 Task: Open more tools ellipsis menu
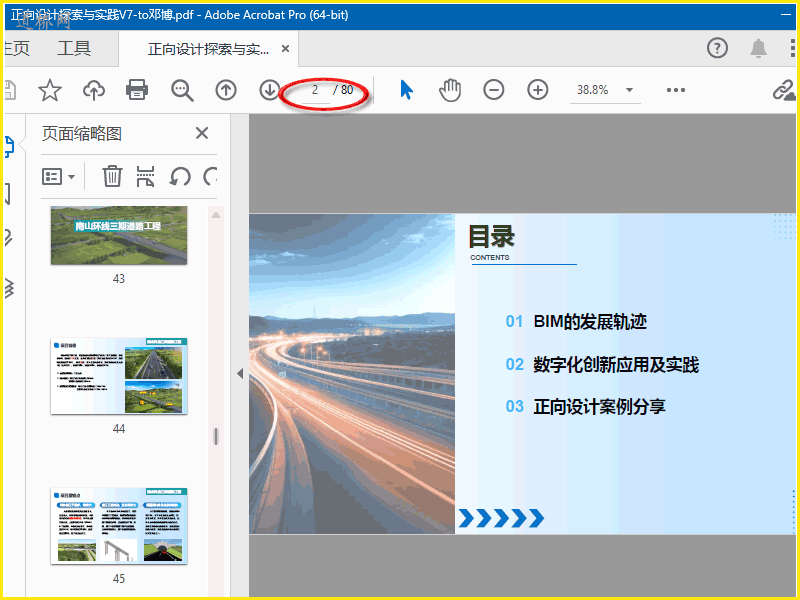[x=676, y=90]
